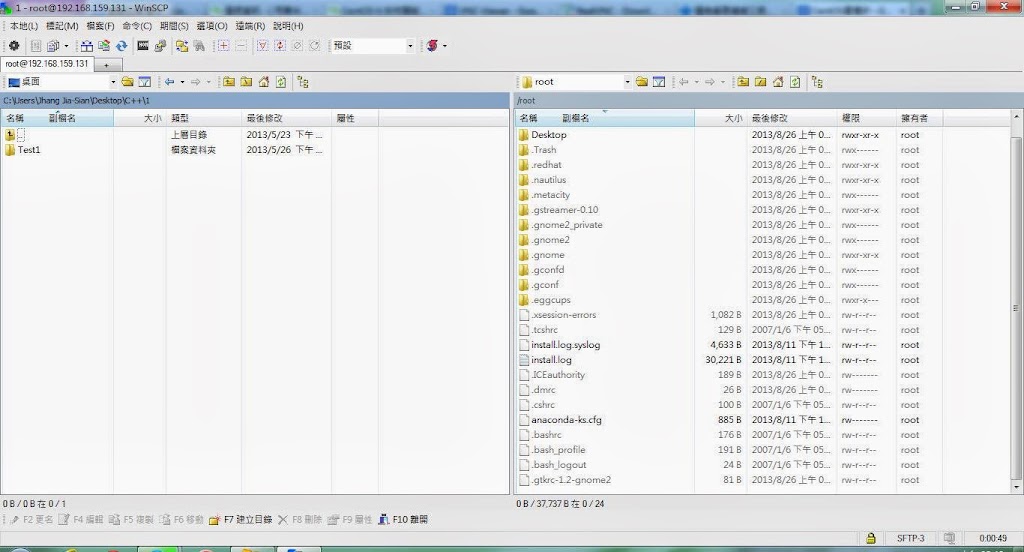The width and height of the screenshot is (1024, 552).
Task: Click the new session plus tab
Action: pyautogui.click(x=106, y=65)
